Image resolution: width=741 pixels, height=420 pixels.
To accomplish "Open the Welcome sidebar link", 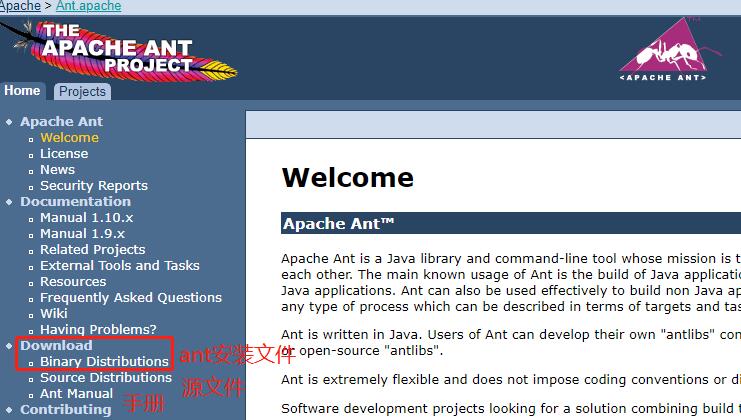I will [x=69, y=137].
